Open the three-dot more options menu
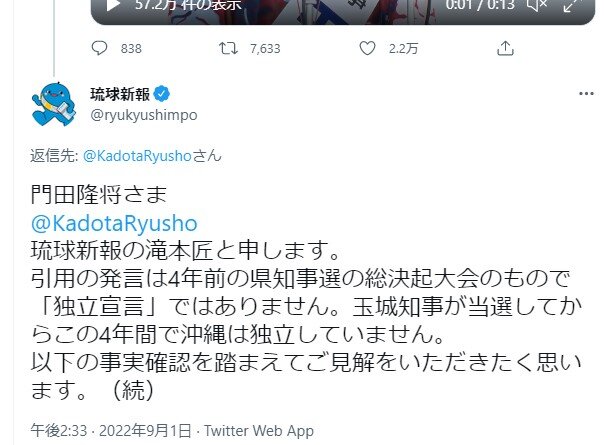612x445 pixels. coord(586,94)
